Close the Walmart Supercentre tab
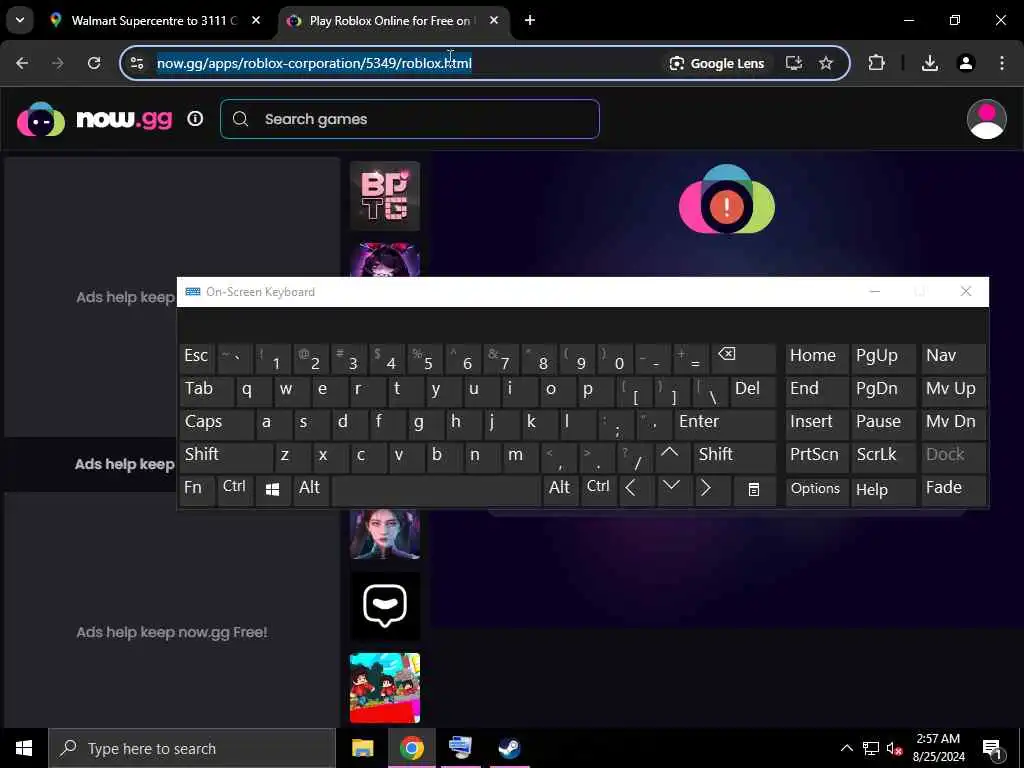Viewport: 1024px width, 768px height. click(x=256, y=21)
